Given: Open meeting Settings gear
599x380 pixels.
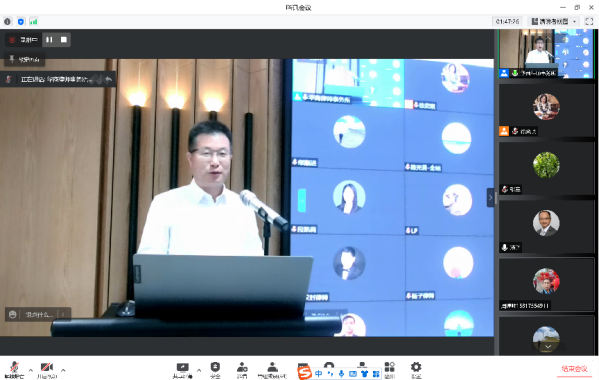Looking at the screenshot, I should [416, 370].
